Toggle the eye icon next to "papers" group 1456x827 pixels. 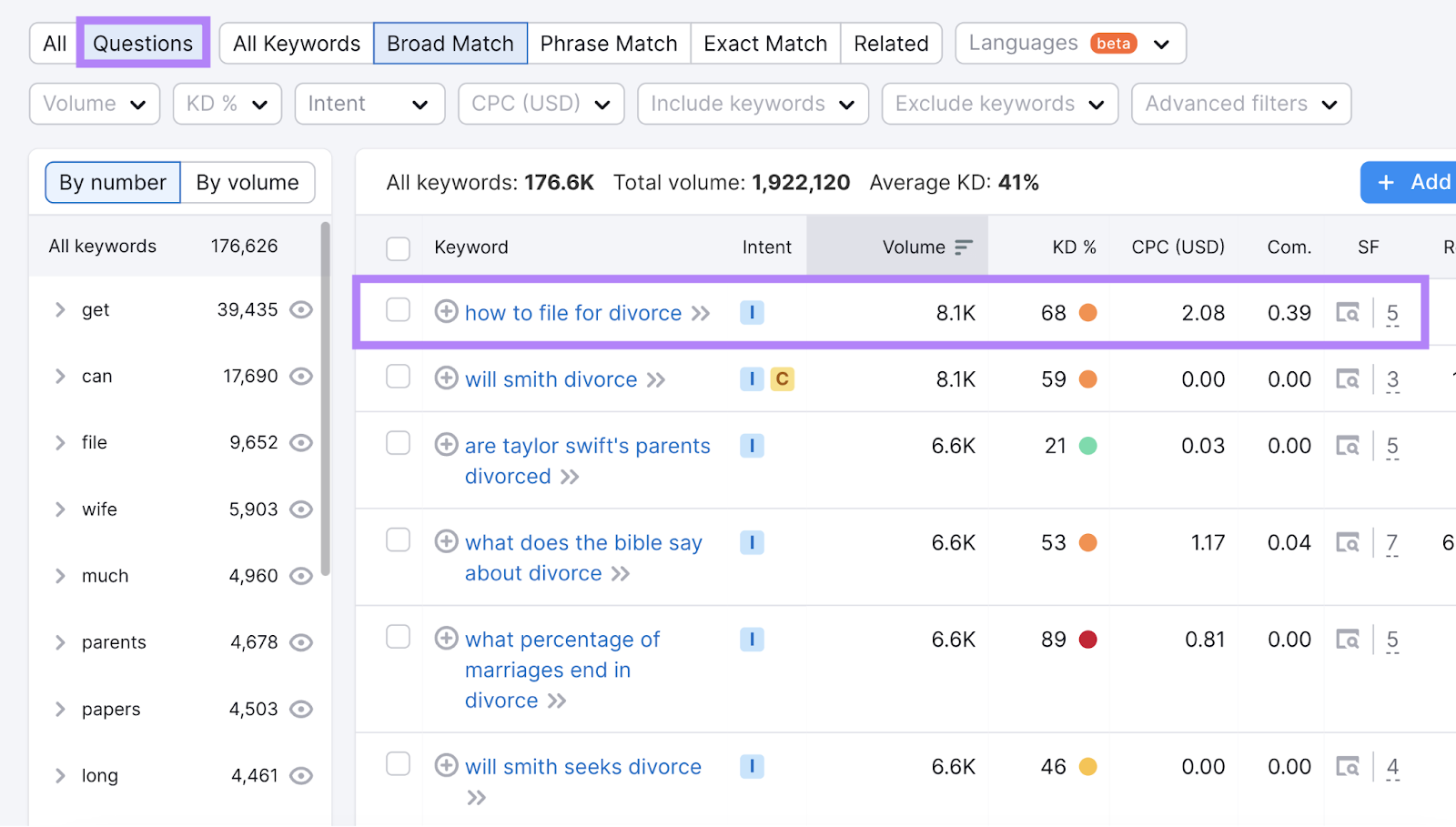pos(301,709)
